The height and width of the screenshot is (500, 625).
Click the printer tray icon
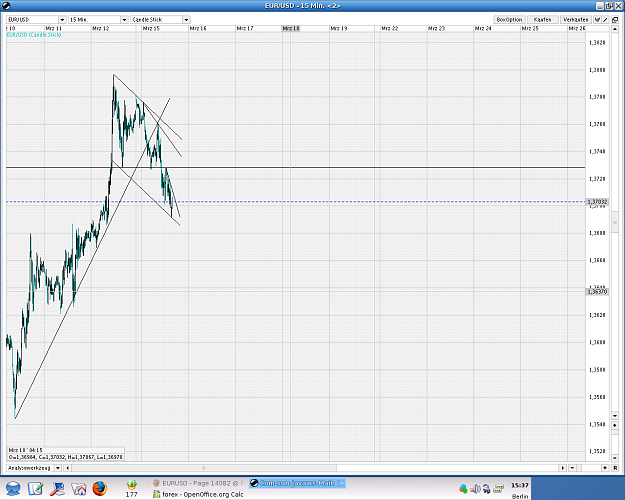tap(487, 489)
